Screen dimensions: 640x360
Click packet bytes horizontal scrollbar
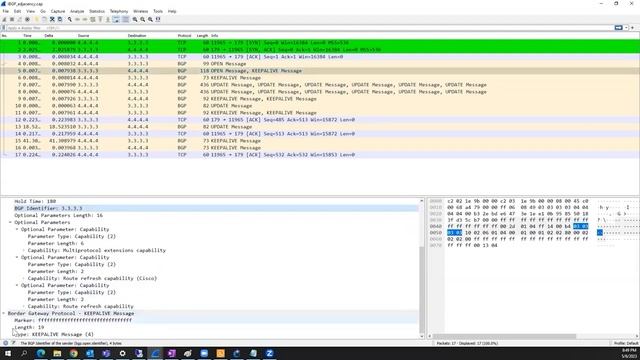pos(504,336)
